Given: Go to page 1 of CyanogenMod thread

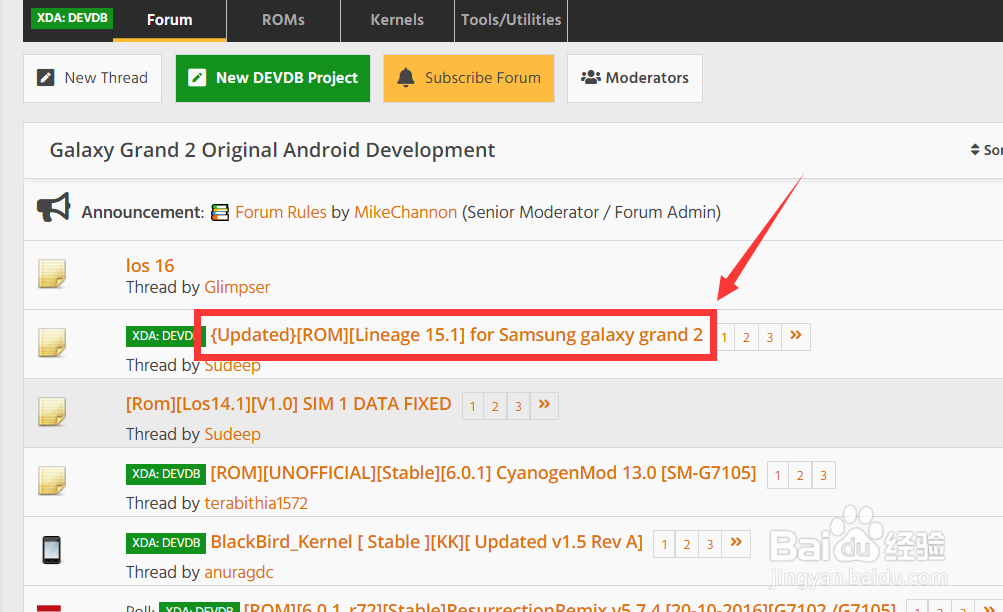Looking at the screenshot, I should [x=777, y=475].
